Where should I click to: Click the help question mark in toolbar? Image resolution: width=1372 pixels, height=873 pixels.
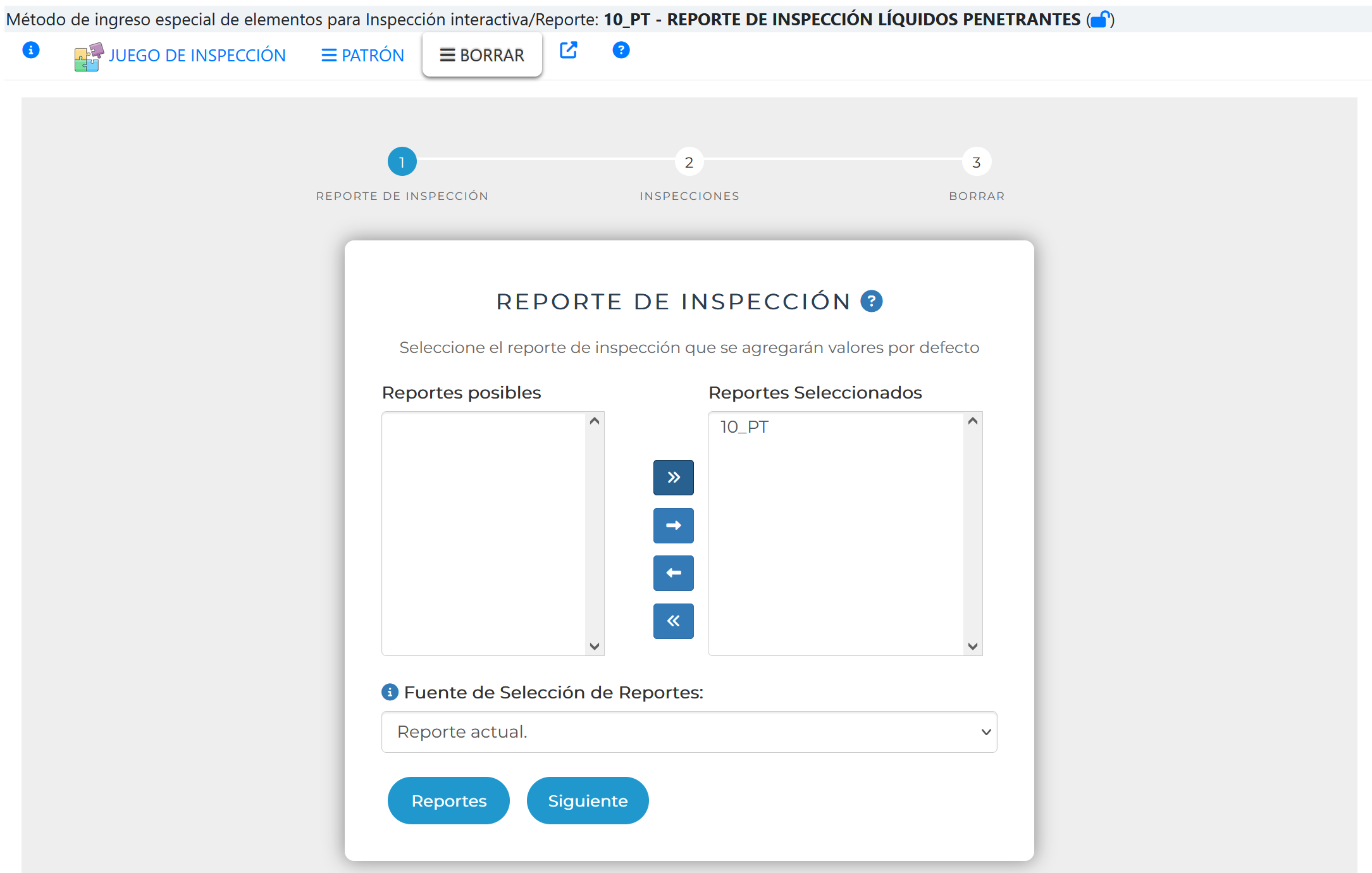click(x=621, y=50)
